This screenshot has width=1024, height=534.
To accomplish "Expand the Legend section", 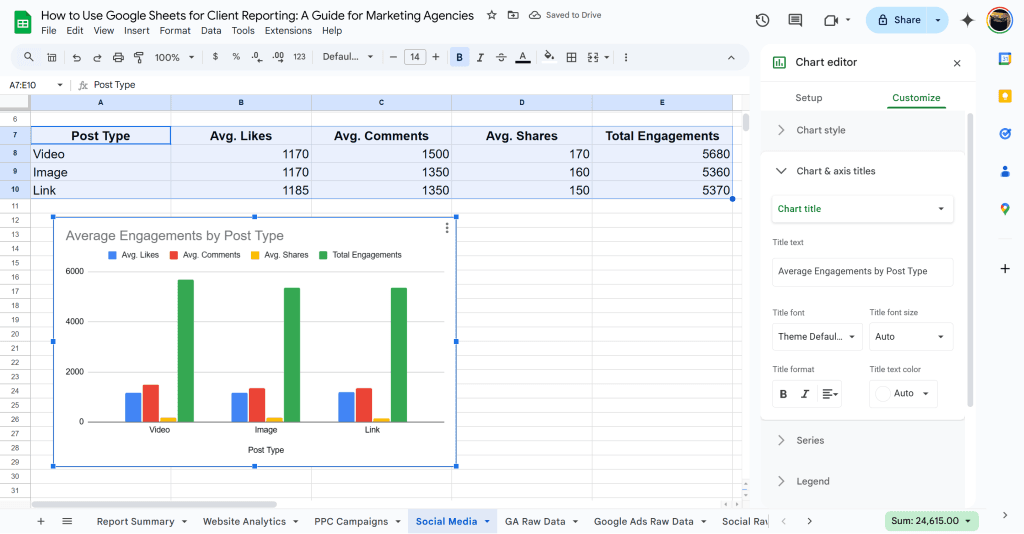I will [862, 481].
